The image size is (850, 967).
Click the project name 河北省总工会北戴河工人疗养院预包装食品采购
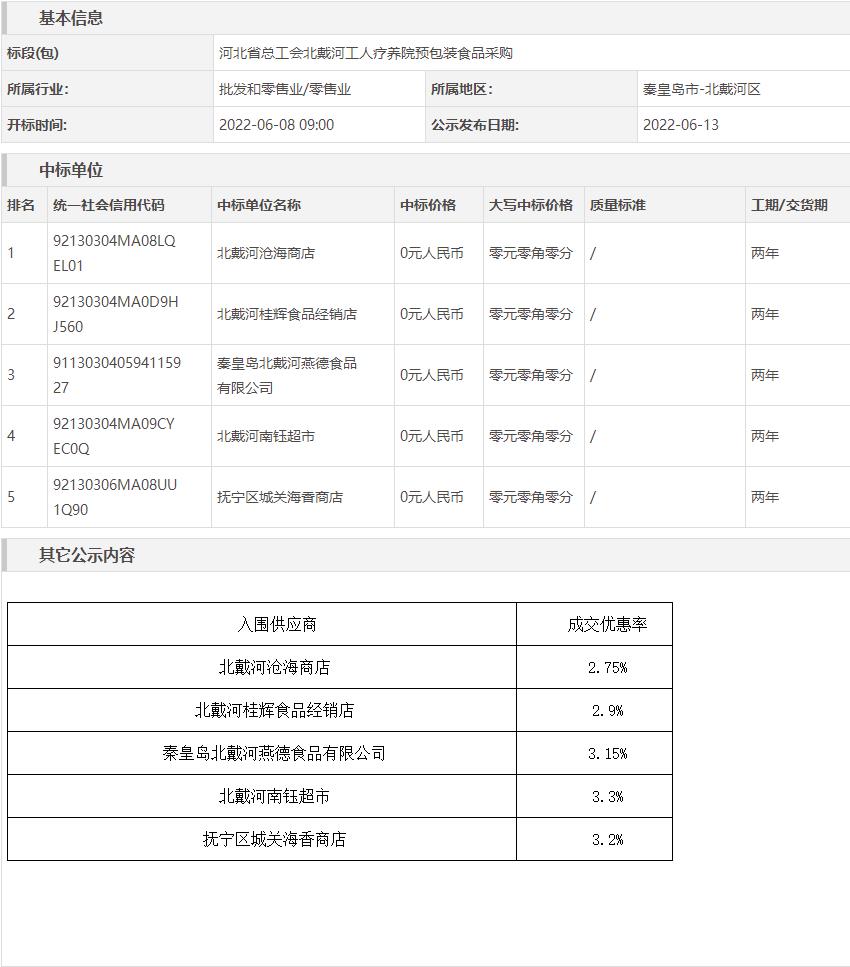pyautogui.click(x=365, y=53)
